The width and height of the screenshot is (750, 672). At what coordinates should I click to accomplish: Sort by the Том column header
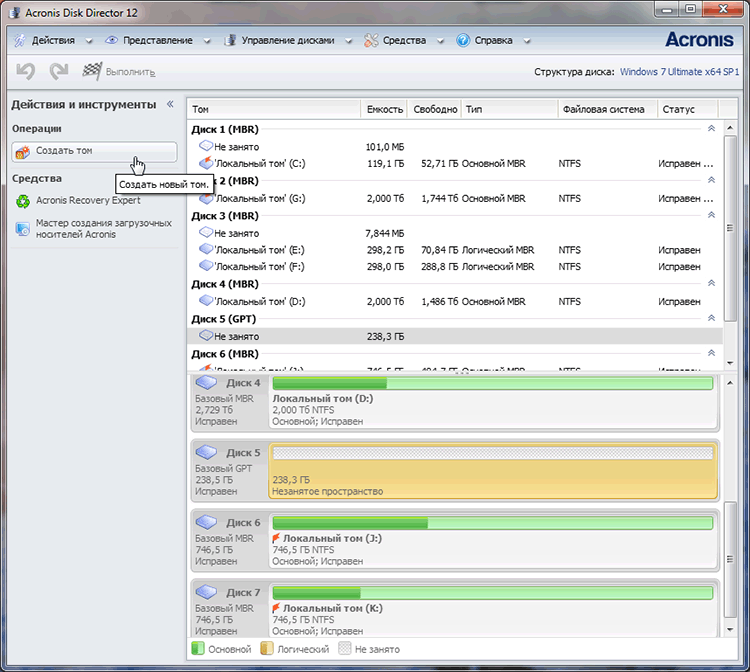pyautogui.click(x=274, y=109)
